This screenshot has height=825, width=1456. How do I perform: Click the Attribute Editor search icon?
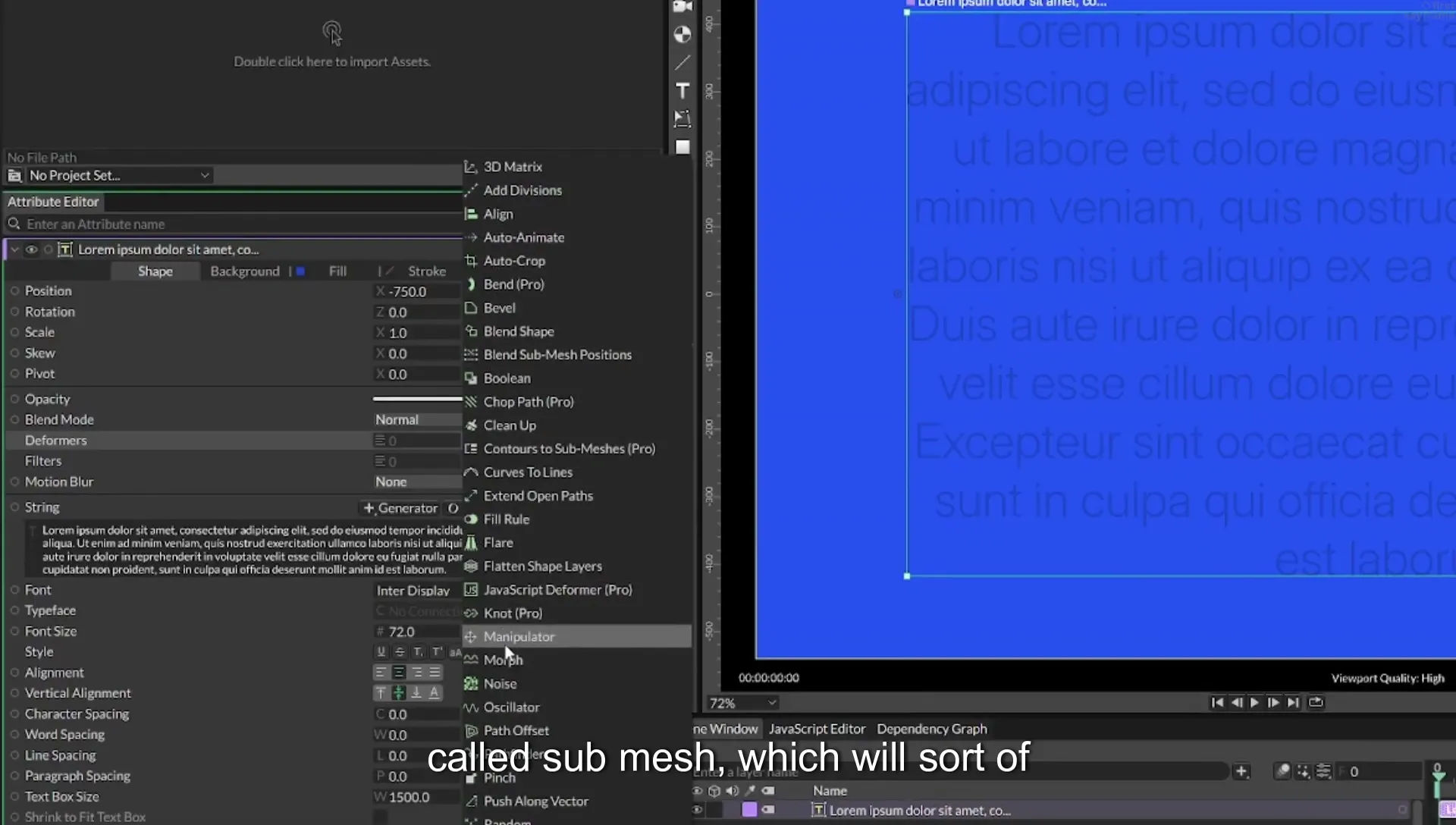click(14, 224)
